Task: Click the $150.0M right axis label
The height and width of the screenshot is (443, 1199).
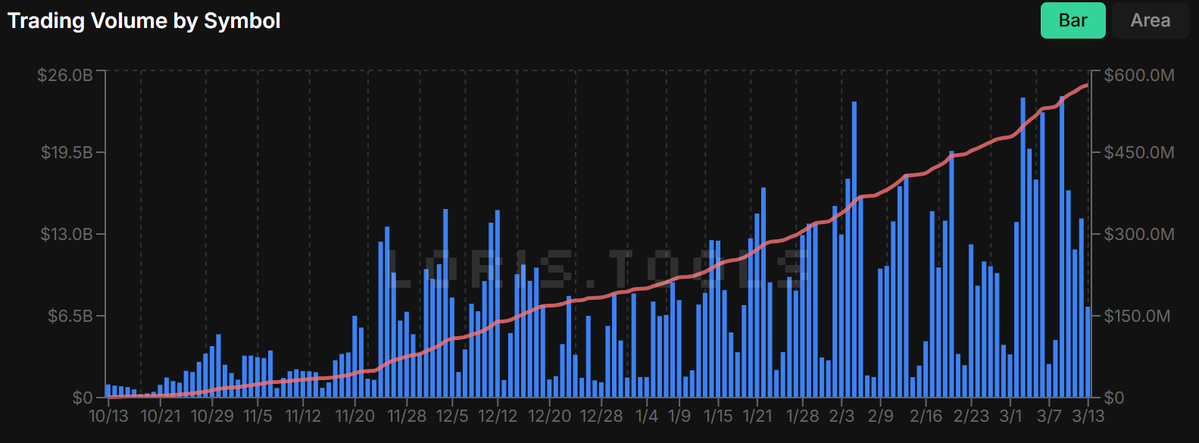Action: point(1137,316)
